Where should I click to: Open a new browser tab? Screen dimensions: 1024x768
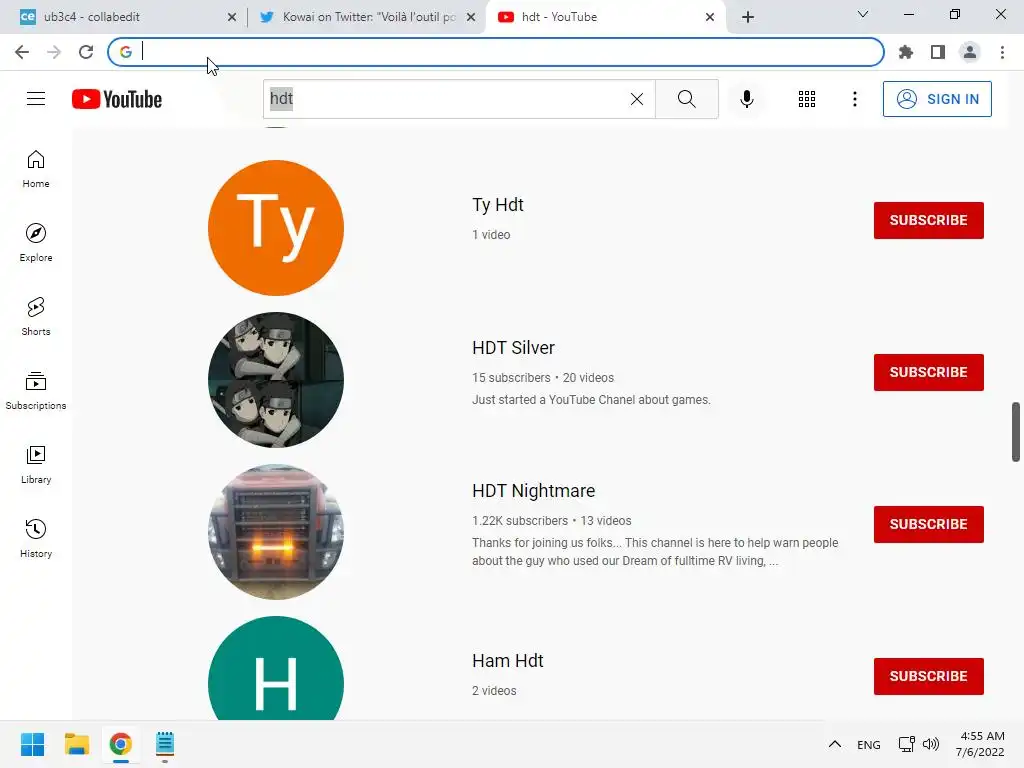tap(748, 17)
